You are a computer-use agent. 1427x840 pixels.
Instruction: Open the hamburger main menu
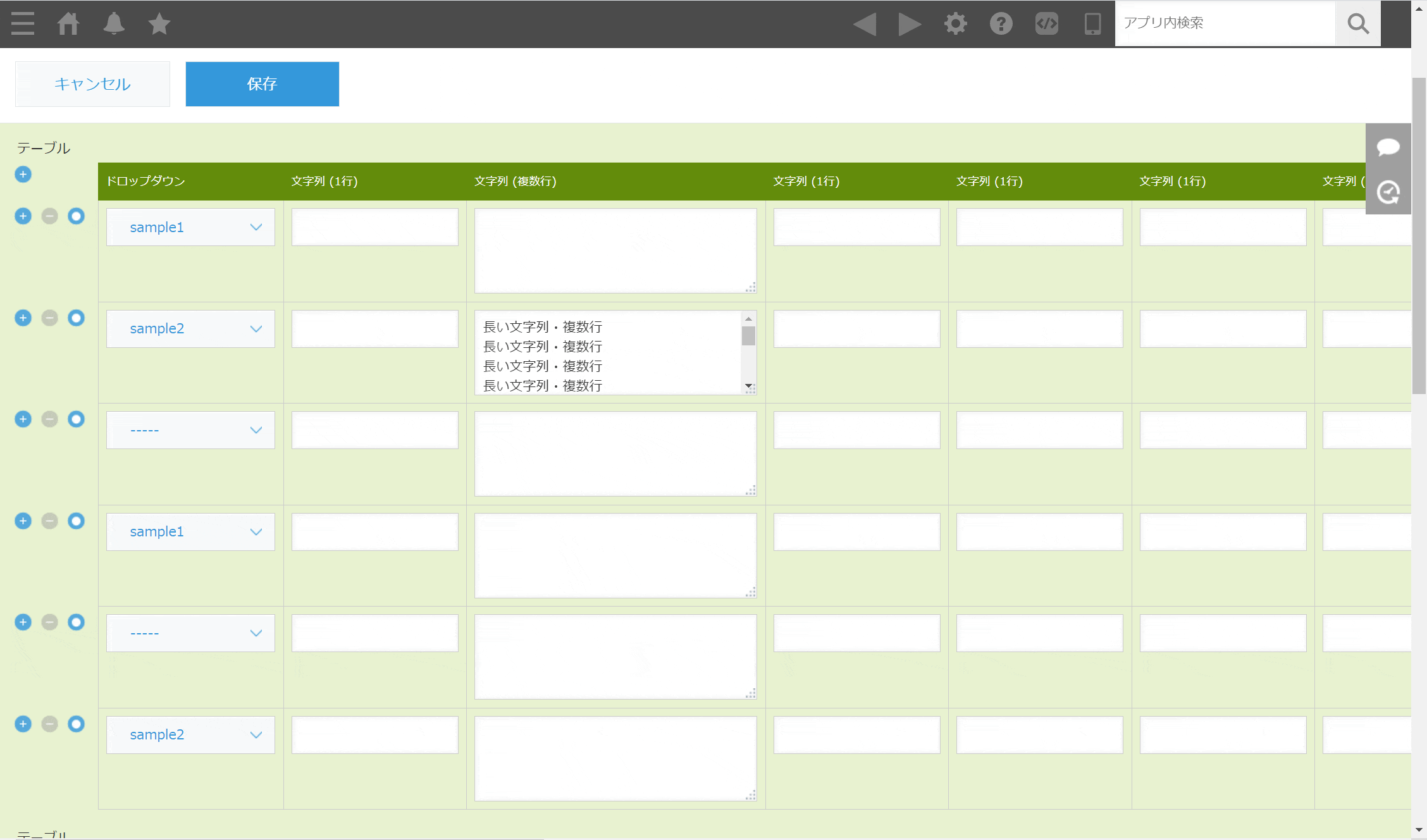23,24
